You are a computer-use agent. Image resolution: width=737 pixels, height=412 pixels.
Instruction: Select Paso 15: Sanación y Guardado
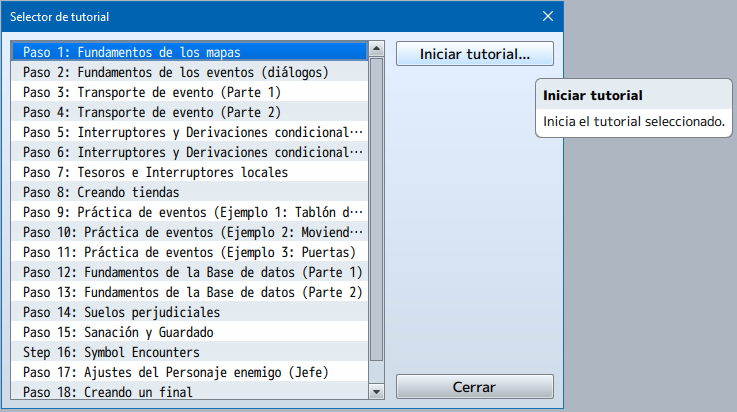[190, 332]
